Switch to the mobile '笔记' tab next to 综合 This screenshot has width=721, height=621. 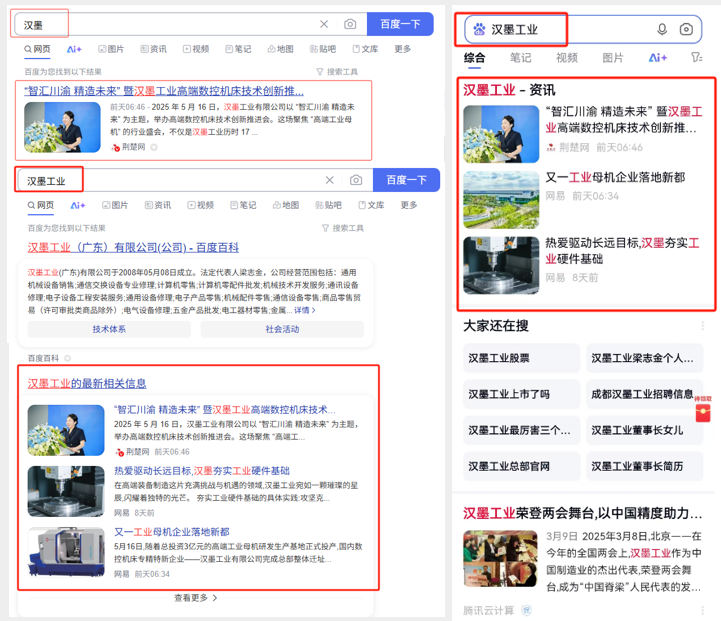[520, 58]
